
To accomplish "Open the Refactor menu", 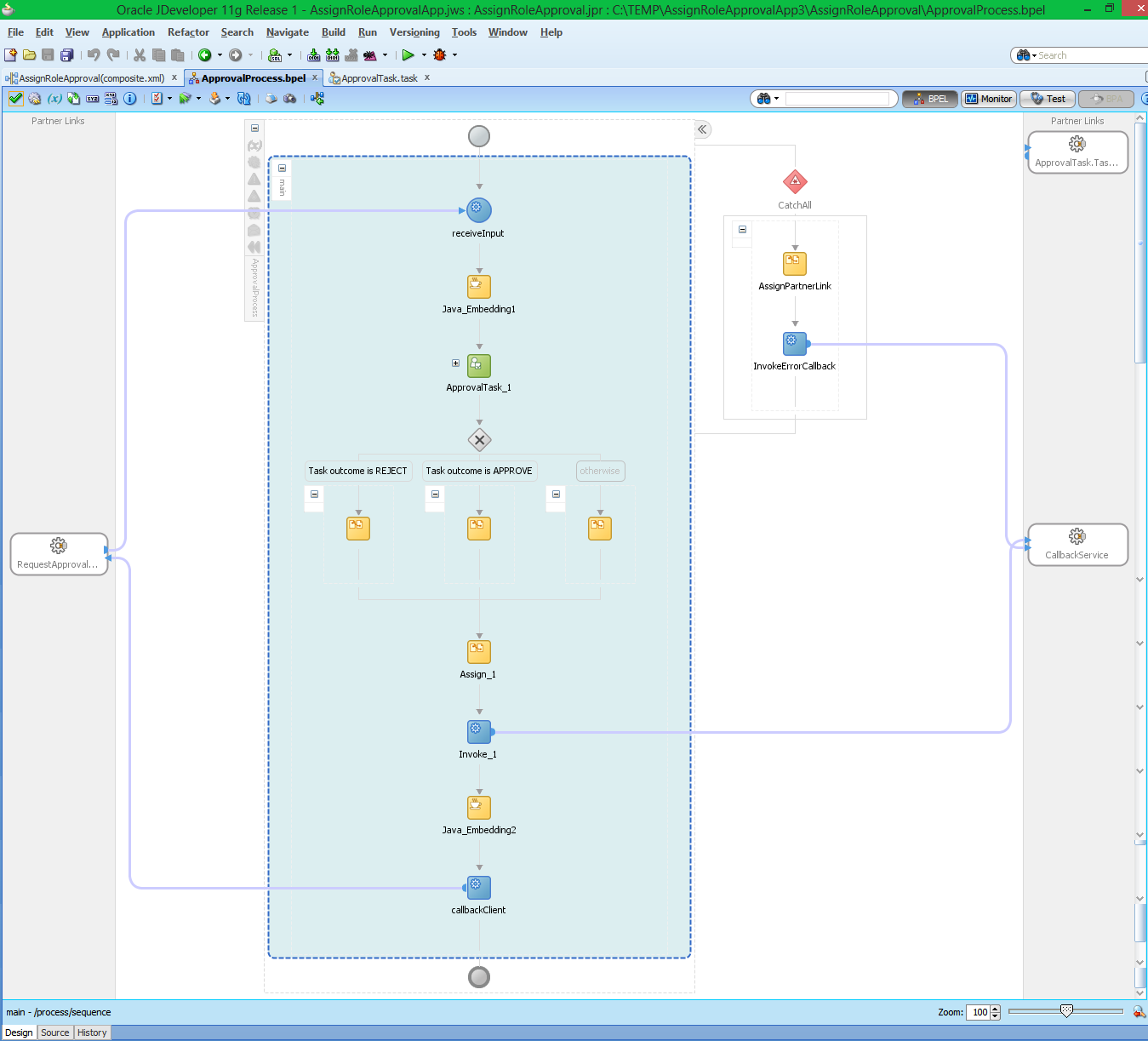I will (188, 32).
